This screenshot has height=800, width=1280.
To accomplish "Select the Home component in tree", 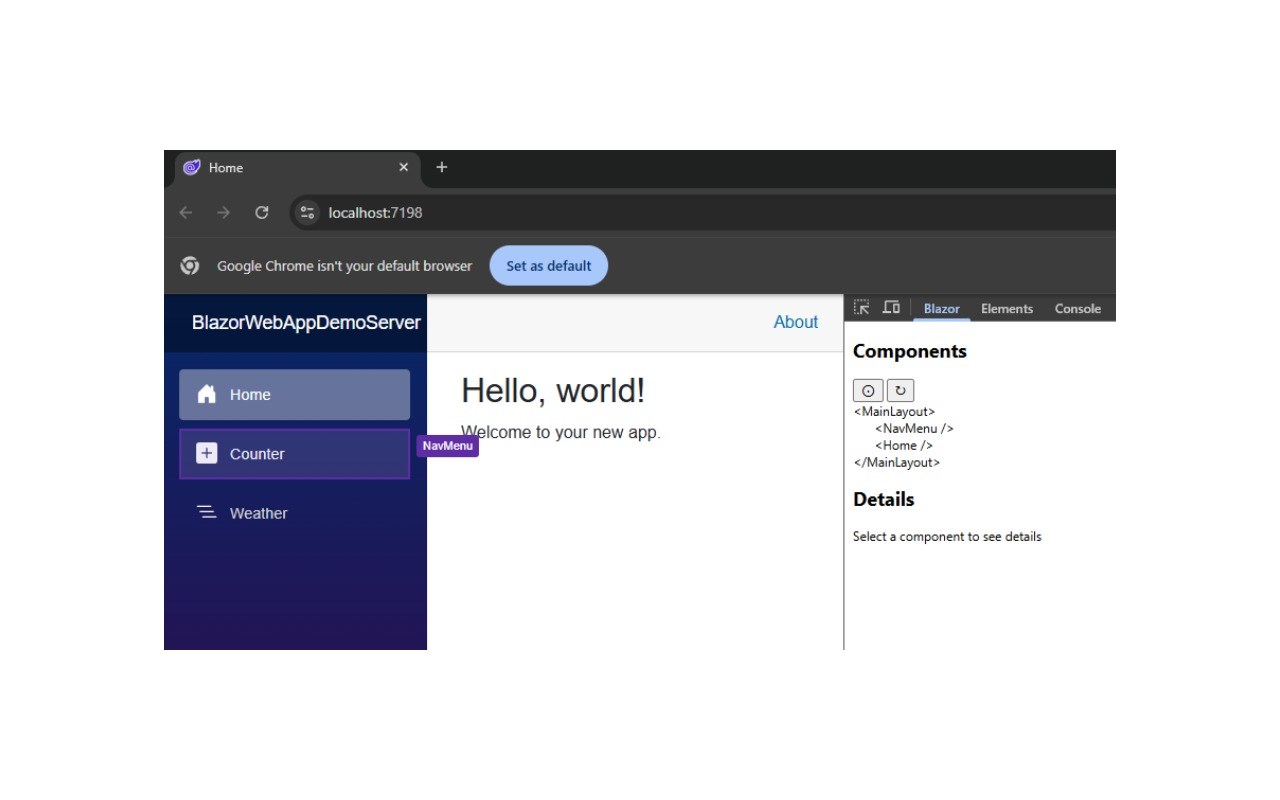I will point(904,446).
